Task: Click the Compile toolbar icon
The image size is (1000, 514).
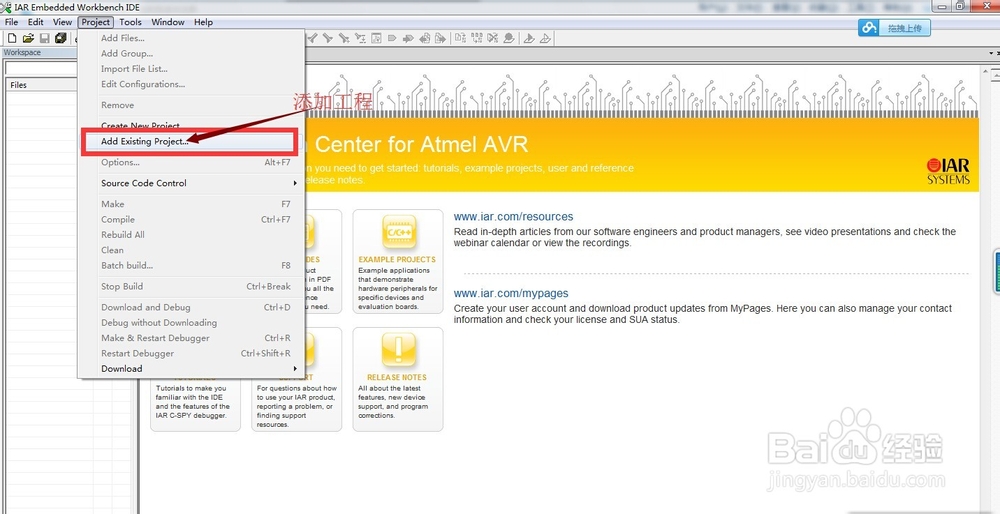Action: [460, 38]
